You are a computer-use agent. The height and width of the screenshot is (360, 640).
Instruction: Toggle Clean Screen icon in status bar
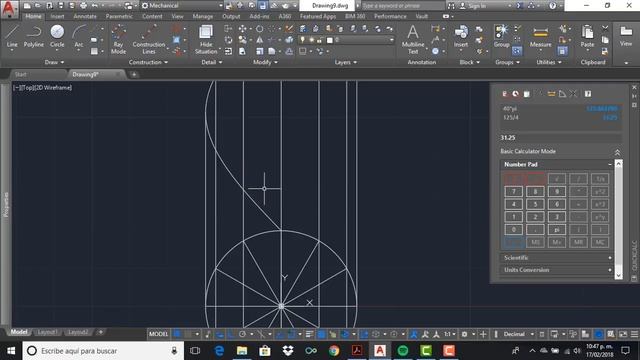[x=623, y=334]
